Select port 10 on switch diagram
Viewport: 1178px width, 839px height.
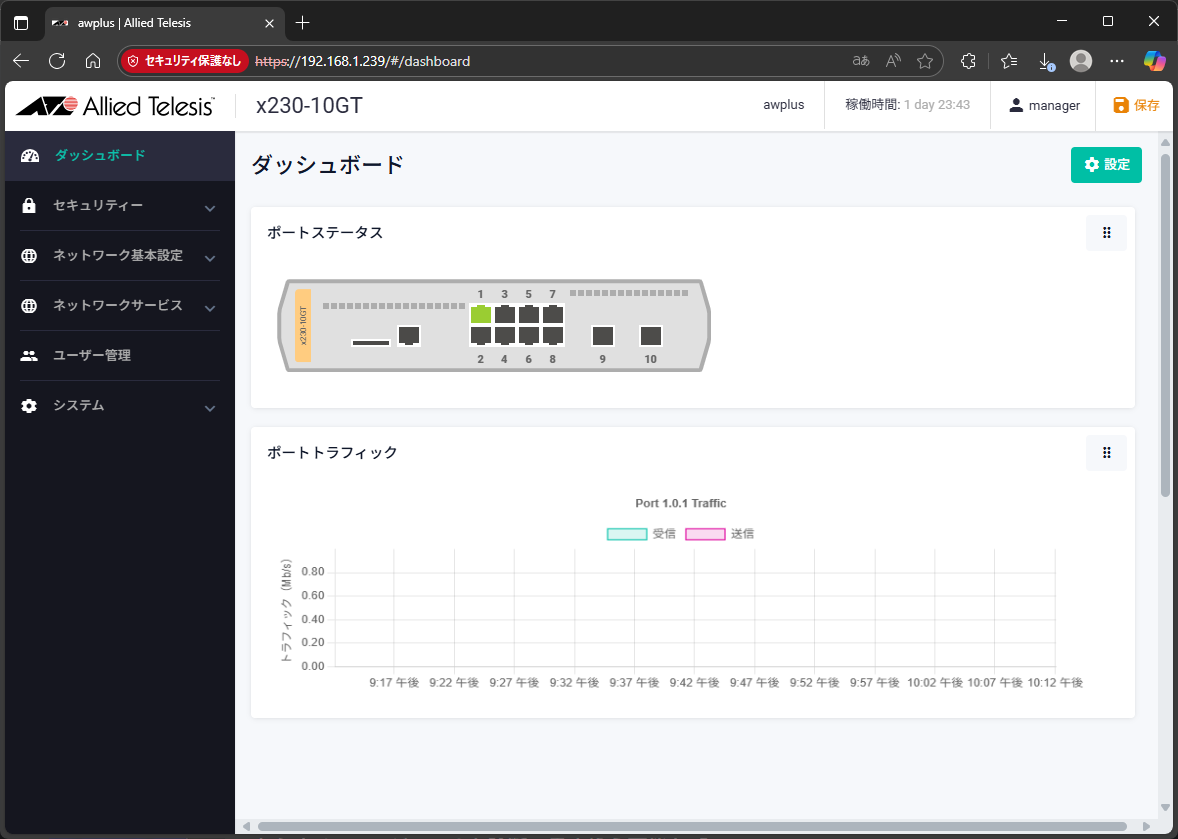pyautogui.click(x=651, y=335)
